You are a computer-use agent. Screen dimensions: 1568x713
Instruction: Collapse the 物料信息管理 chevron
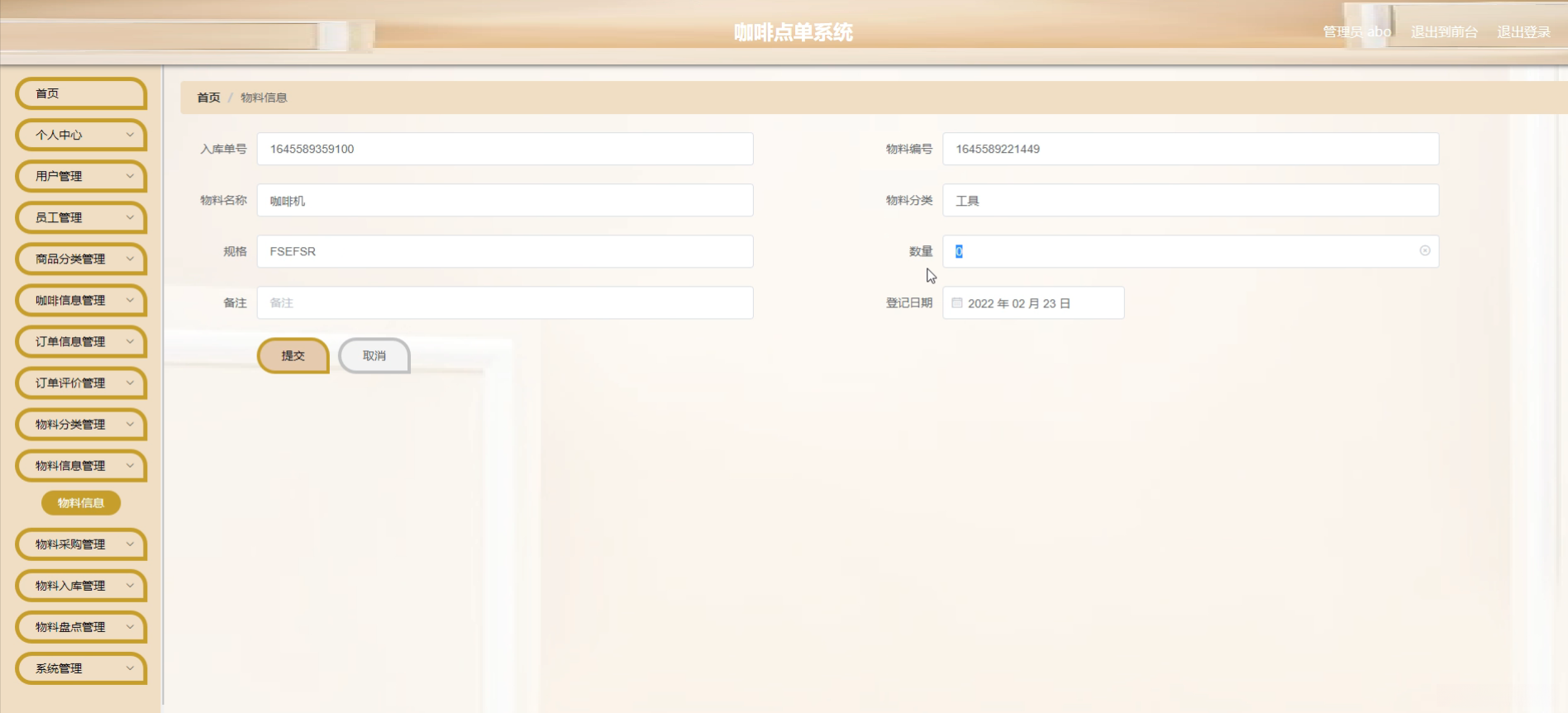(130, 465)
